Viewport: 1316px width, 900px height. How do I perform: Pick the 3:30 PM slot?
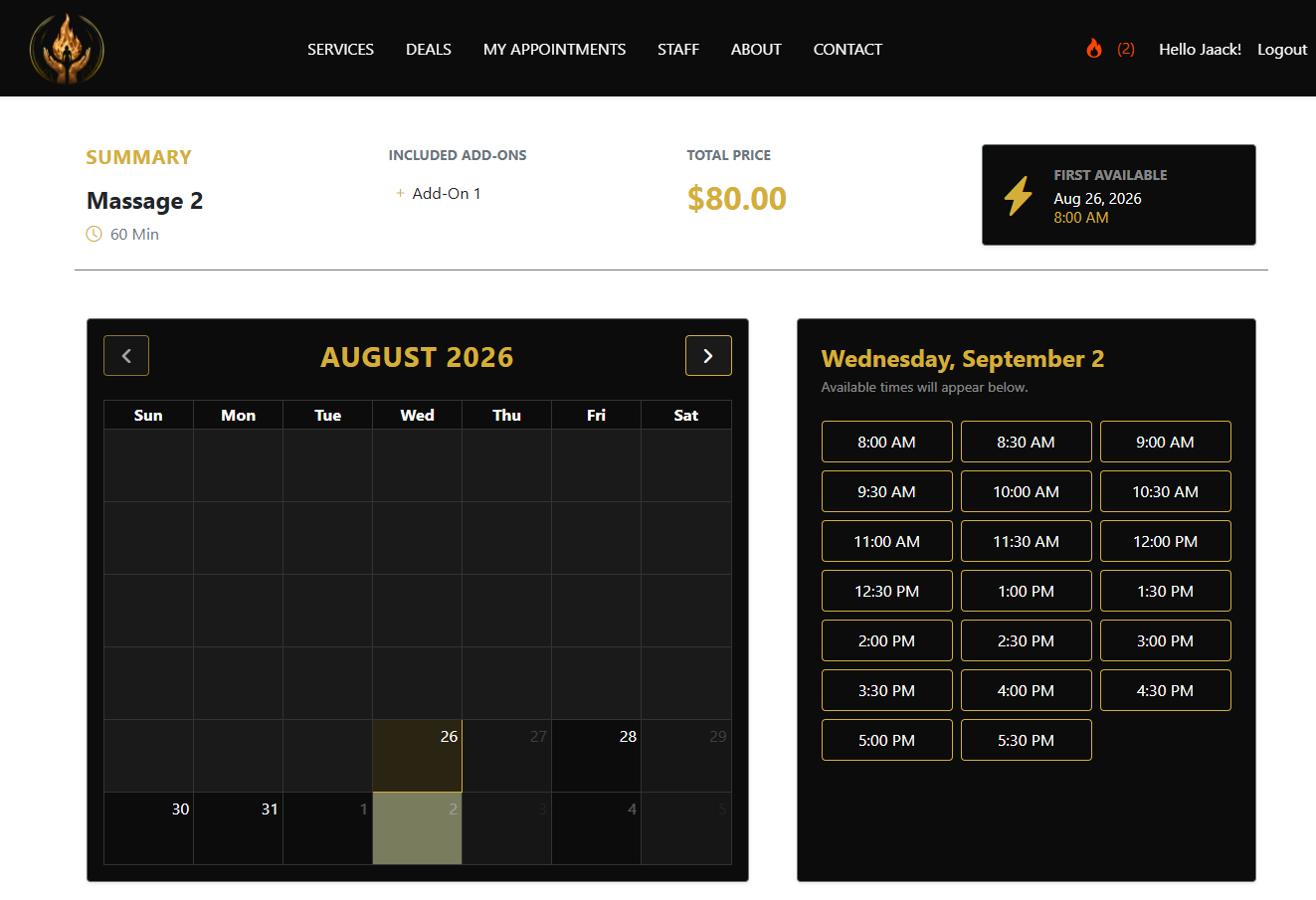coord(887,690)
